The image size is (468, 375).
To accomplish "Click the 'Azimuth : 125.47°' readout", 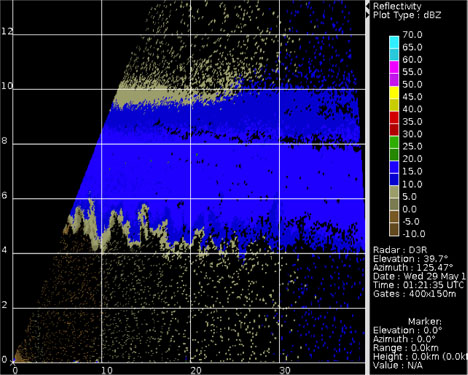I will (413, 268).
